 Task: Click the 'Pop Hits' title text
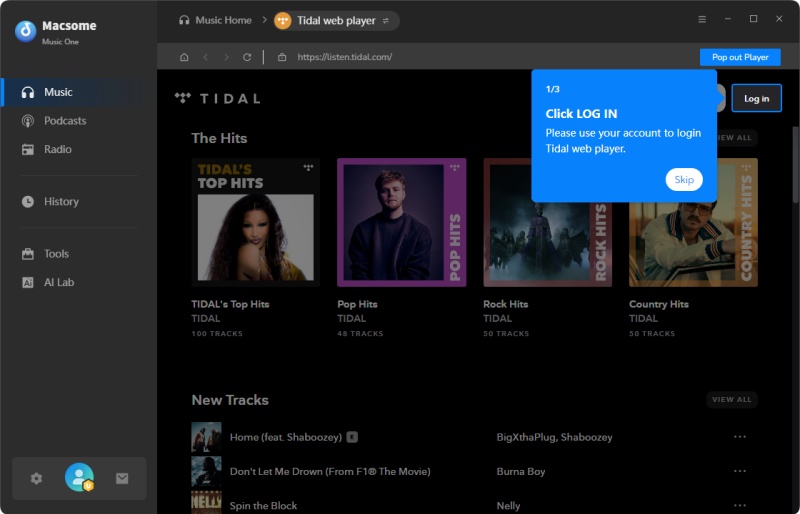357,304
